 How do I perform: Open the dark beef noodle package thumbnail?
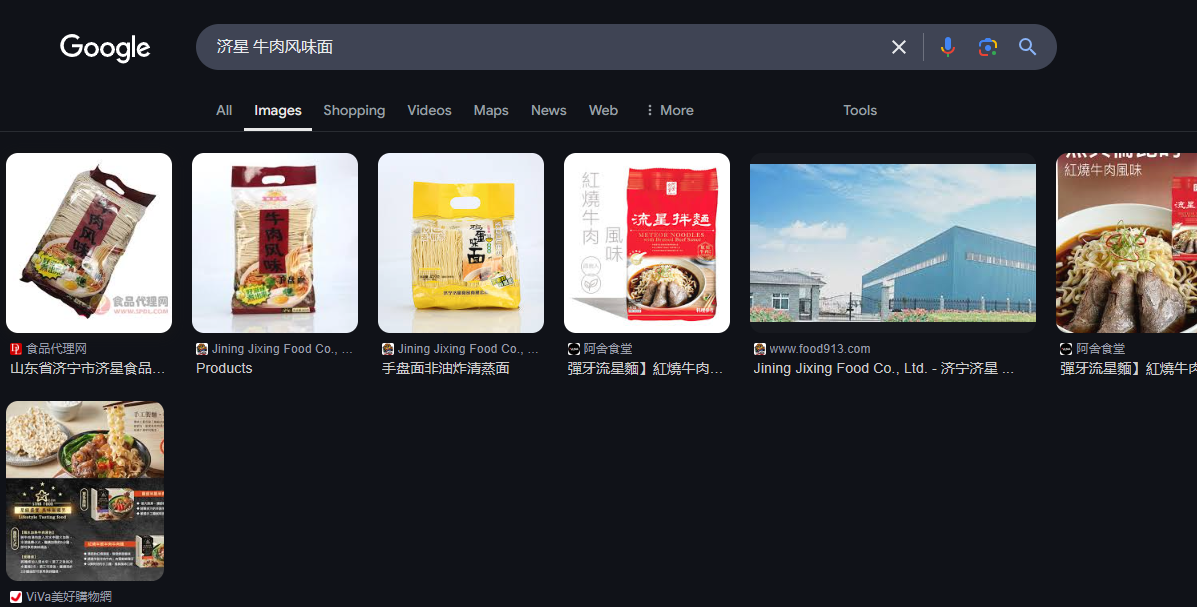[x=89, y=243]
